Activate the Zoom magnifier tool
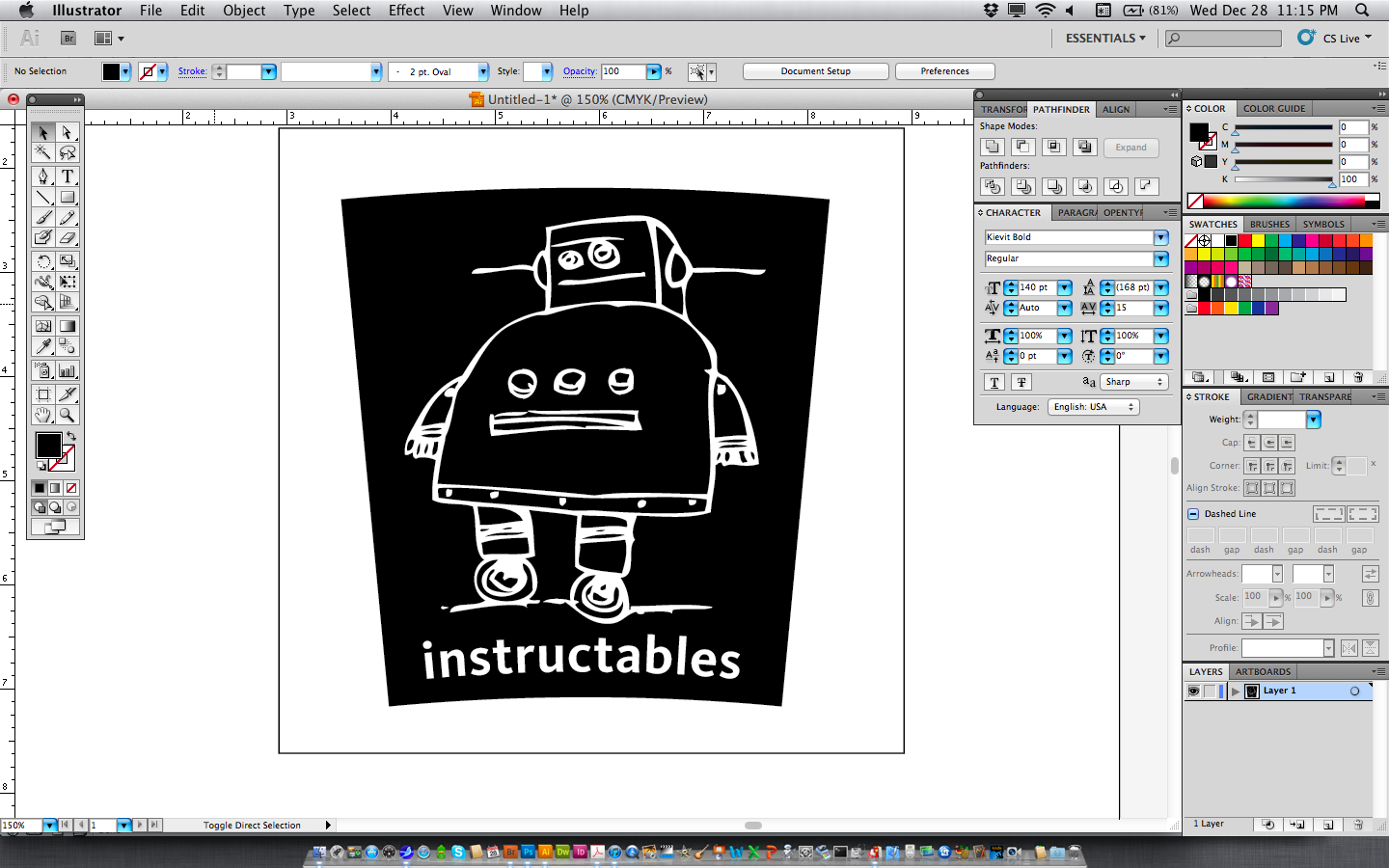 pos(68,415)
